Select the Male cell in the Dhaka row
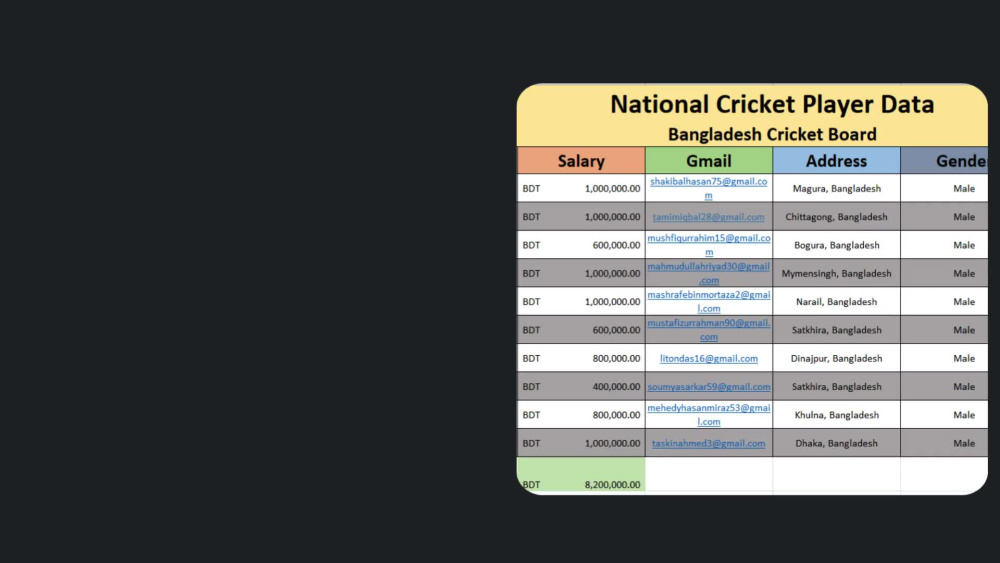 (x=945, y=443)
